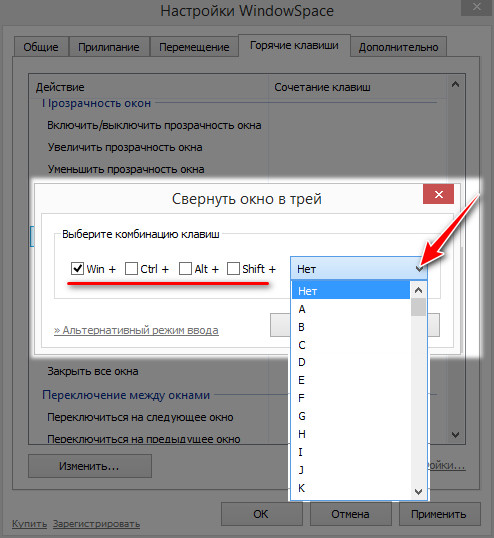The height and width of the screenshot is (538, 494).
Task: Pick letter F in the key list
Action: pos(351,398)
